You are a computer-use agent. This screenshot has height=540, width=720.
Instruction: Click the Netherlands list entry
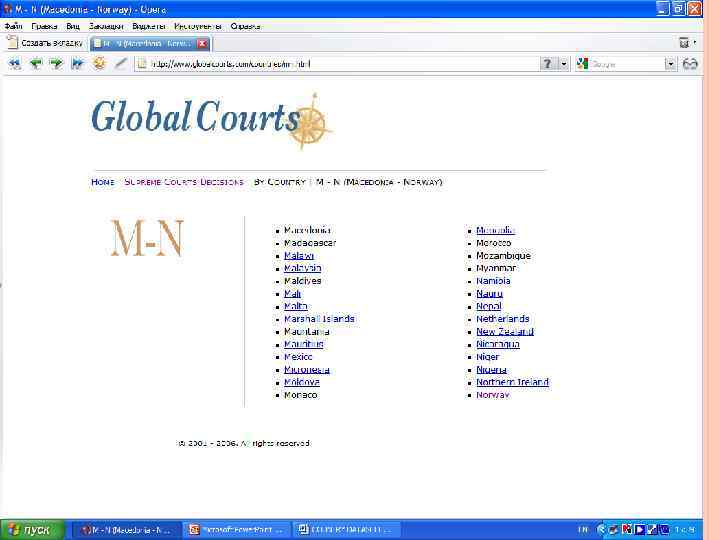503,319
